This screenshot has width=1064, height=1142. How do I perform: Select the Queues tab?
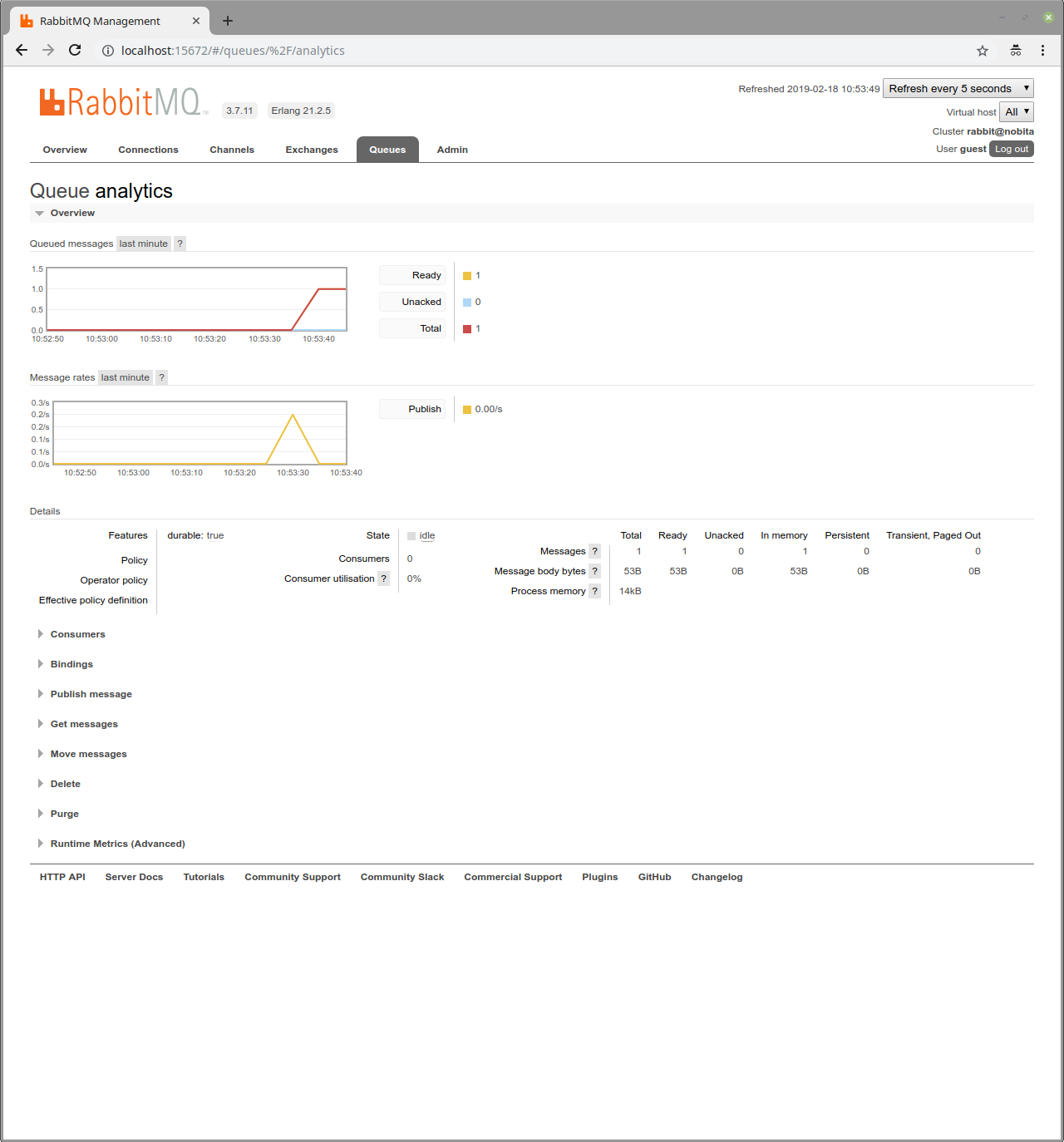pos(387,150)
